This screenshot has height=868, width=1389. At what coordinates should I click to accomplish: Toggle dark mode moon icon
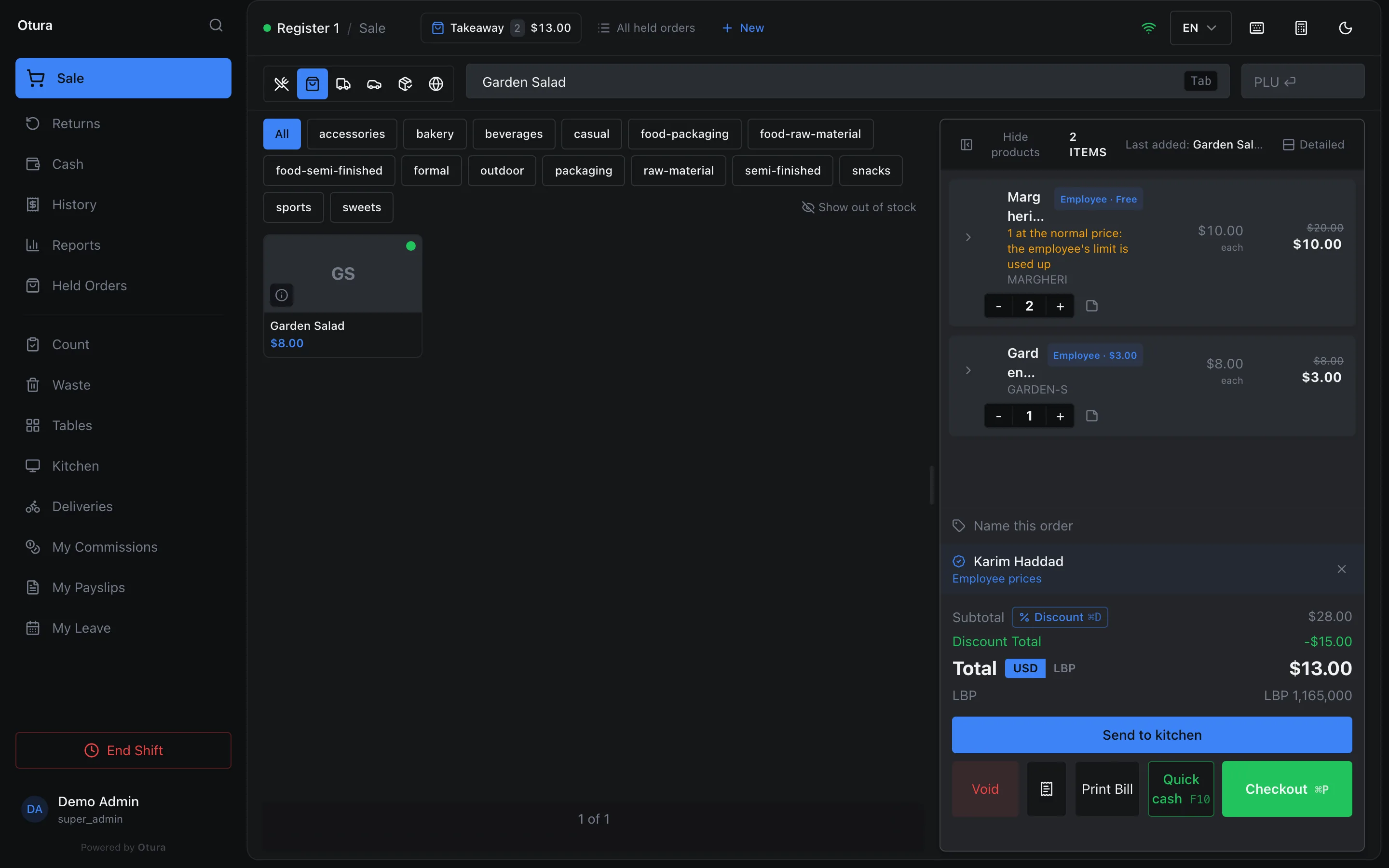[x=1346, y=28]
